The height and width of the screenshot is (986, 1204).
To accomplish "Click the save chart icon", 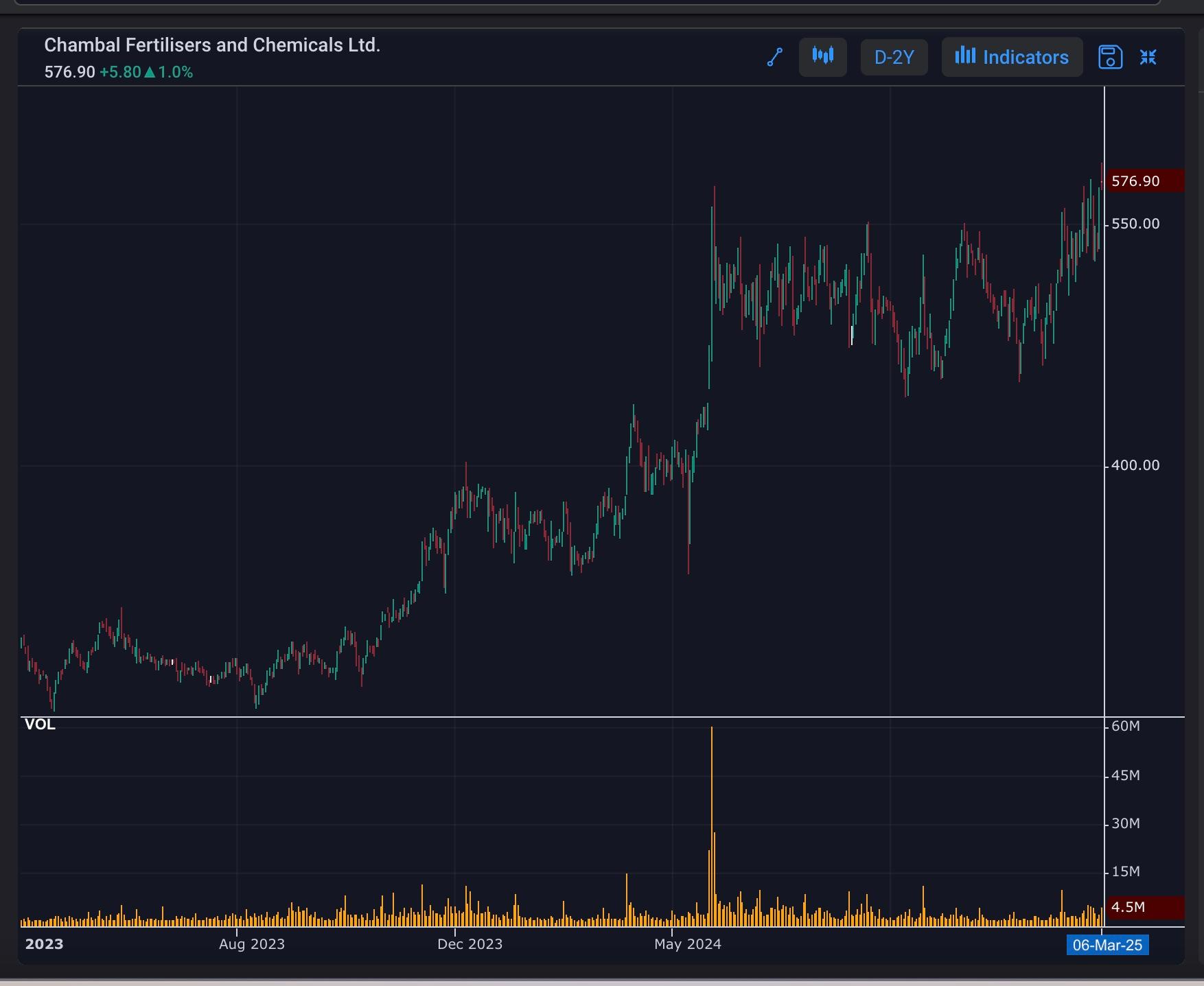I will tap(1110, 57).
